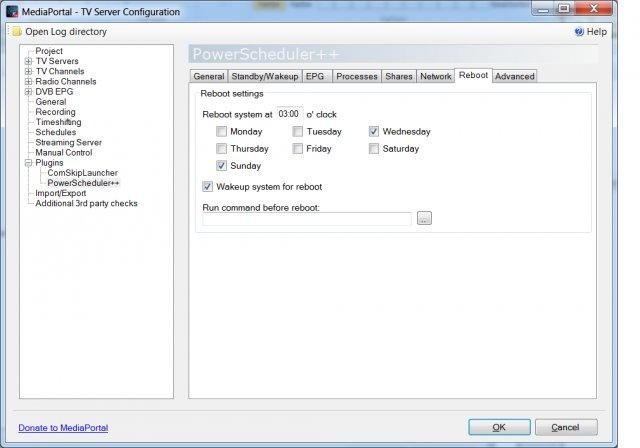Switch to the Network tab
The height and width of the screenshot is (448, 640).
[x=436, y=76]
